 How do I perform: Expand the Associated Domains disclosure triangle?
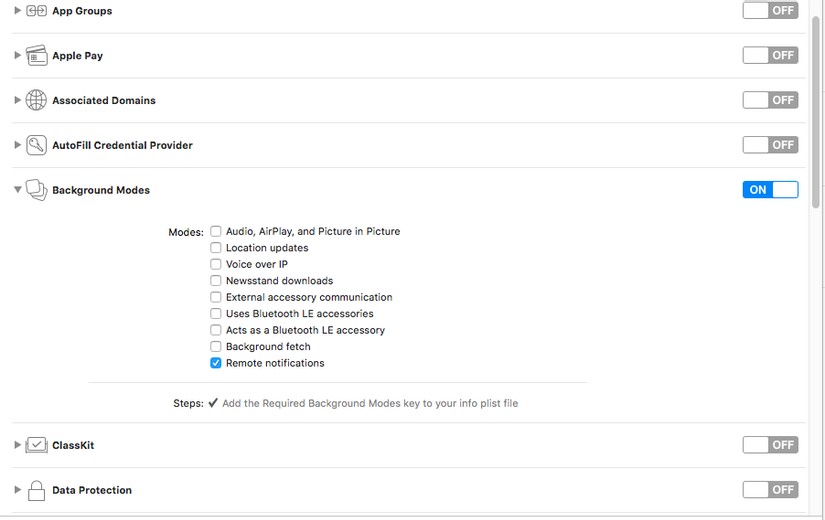tap(17, 100)
